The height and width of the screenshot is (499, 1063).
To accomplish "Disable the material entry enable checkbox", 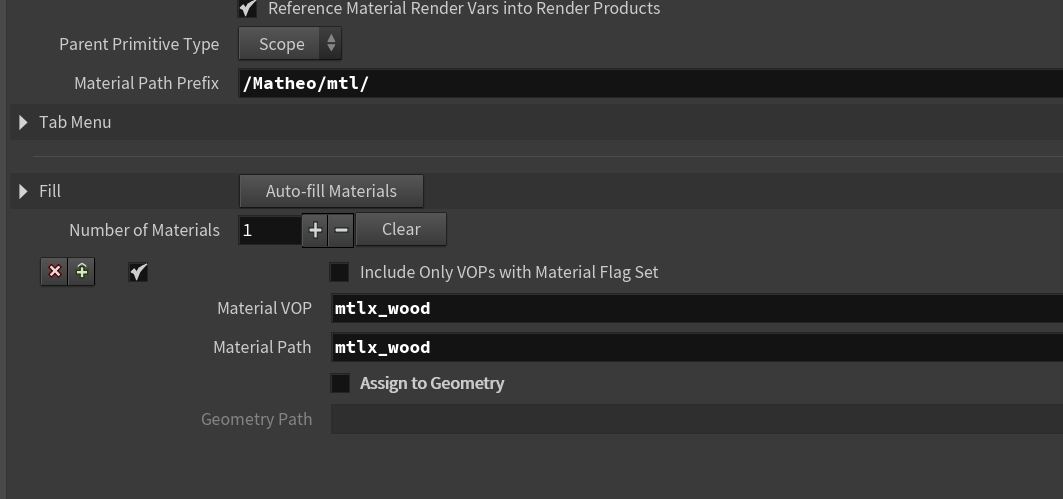I will 138,272.
